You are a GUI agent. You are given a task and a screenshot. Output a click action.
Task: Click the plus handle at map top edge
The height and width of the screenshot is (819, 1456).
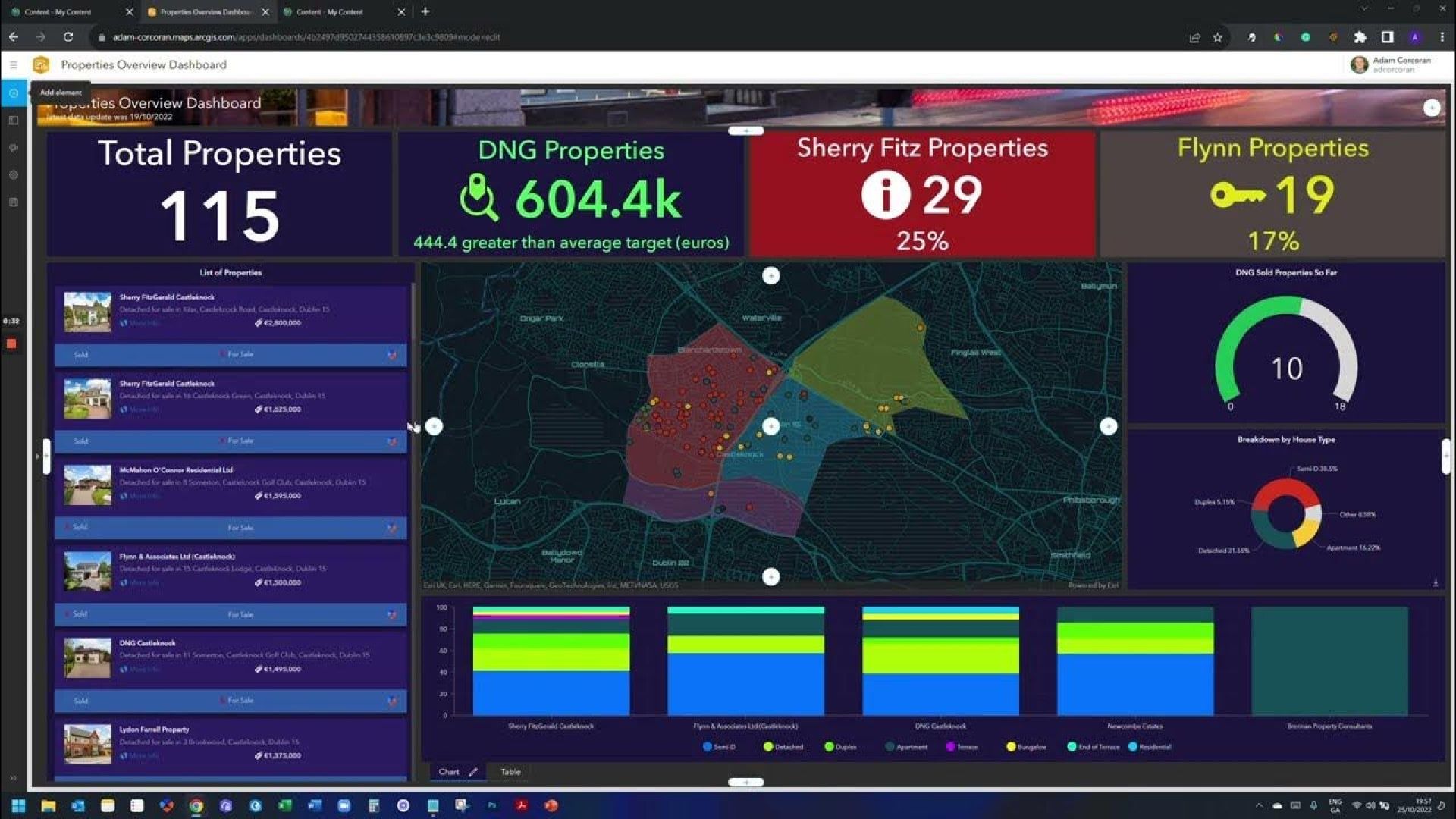[770, 276]
